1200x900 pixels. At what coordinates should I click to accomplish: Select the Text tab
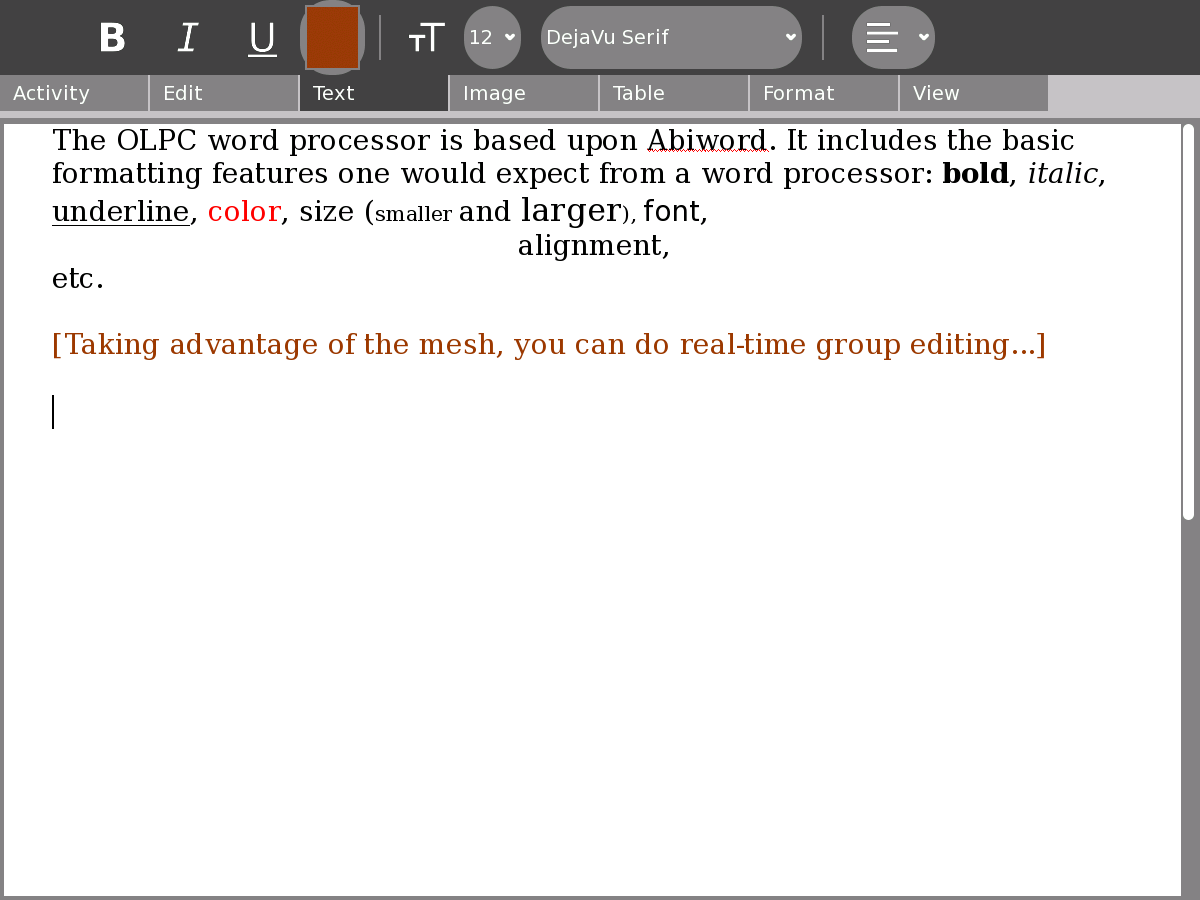pyautogui.click(x=374, y=93)
